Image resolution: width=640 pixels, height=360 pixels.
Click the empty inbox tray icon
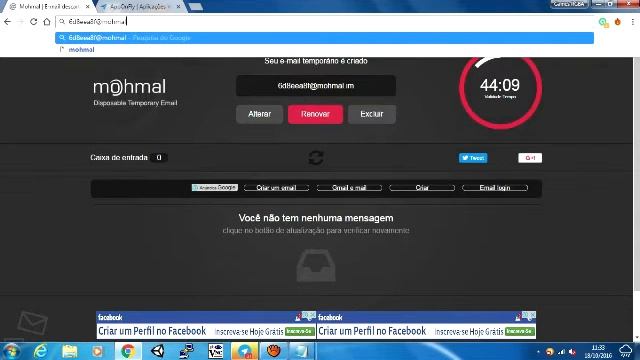tap(316, 266)
